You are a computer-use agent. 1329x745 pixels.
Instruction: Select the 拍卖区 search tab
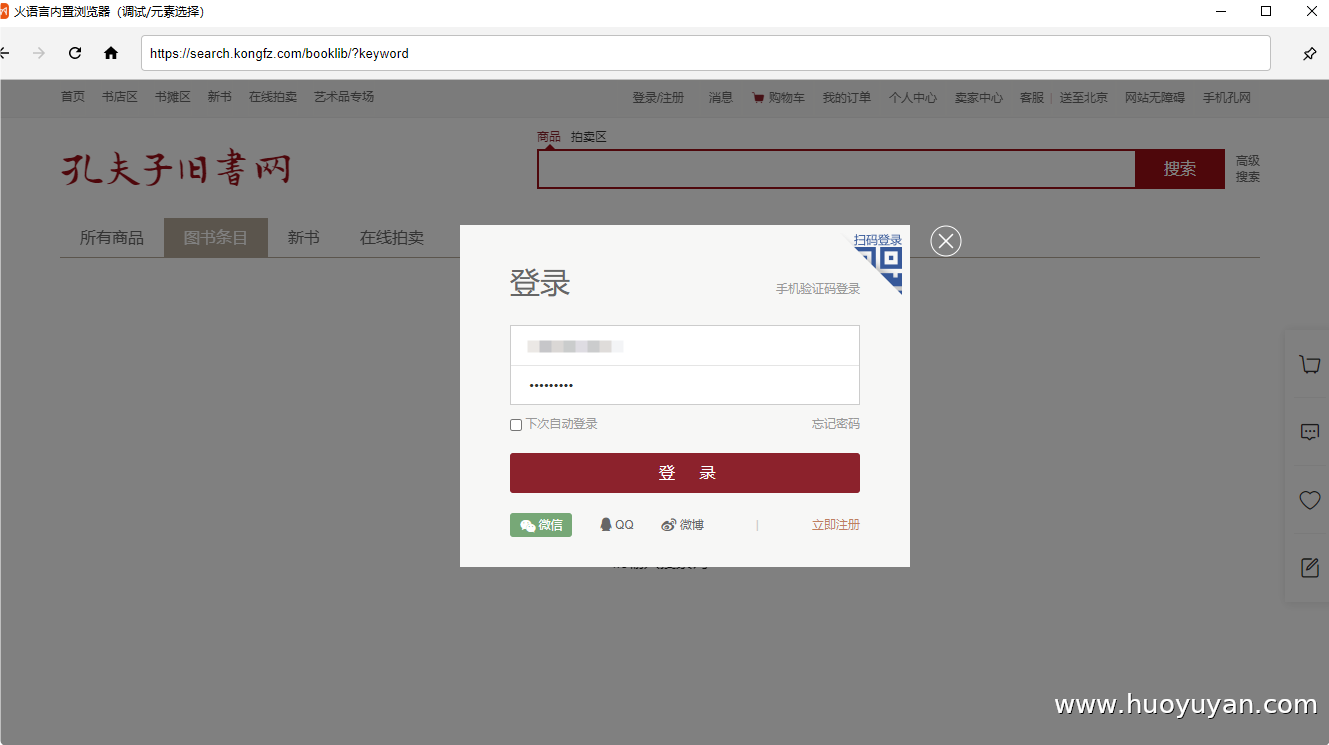(x=589, y=137)
